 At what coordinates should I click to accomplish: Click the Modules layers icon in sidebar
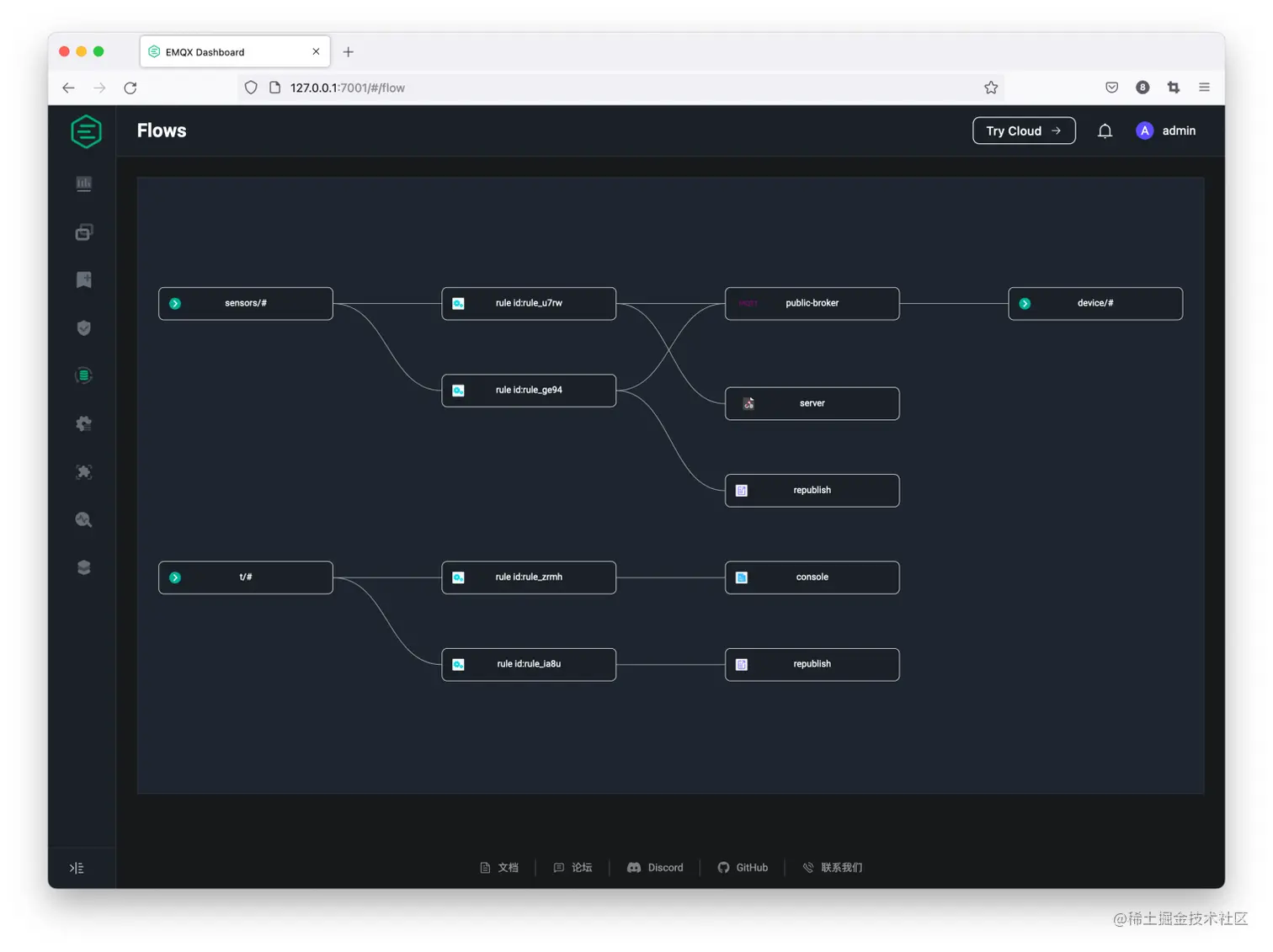point(83,567)
